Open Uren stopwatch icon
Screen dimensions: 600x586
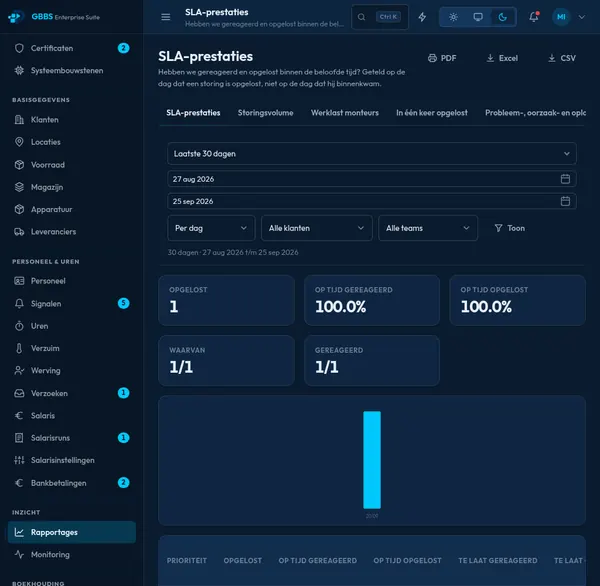click(19, 326)
